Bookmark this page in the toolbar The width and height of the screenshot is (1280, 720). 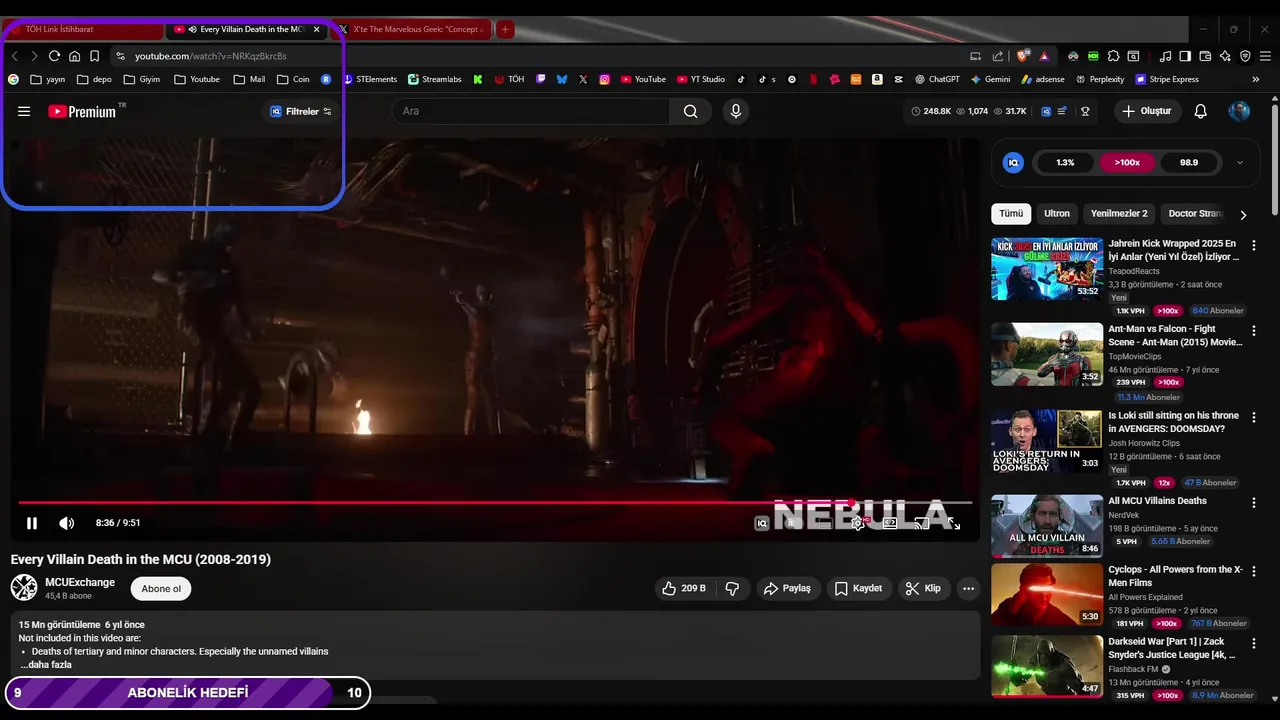(94, 56)
